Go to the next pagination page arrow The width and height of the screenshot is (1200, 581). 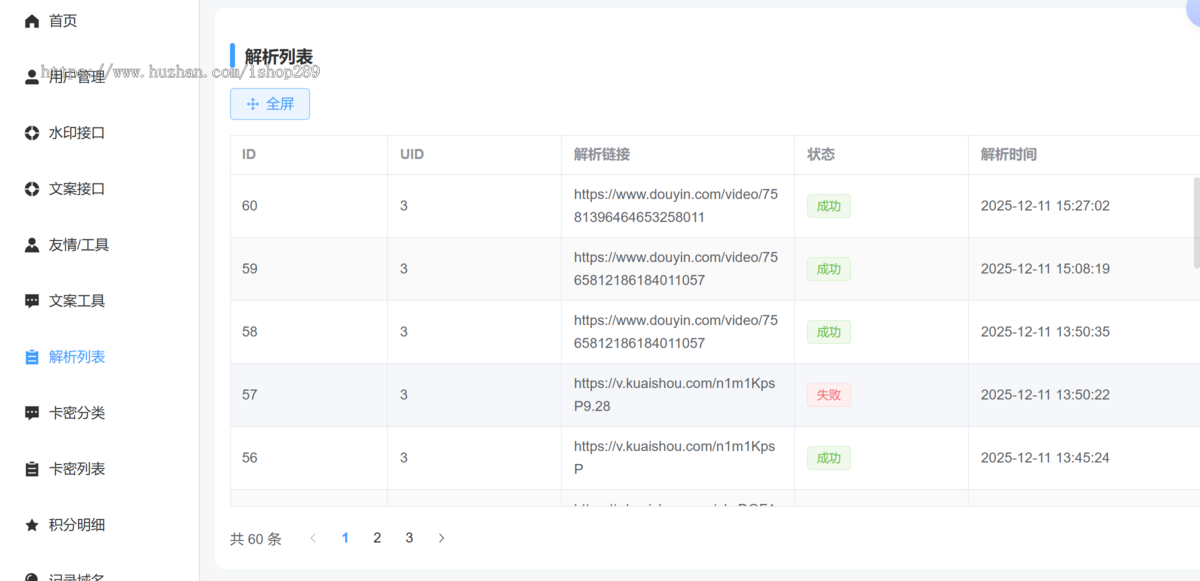point(441,538)
